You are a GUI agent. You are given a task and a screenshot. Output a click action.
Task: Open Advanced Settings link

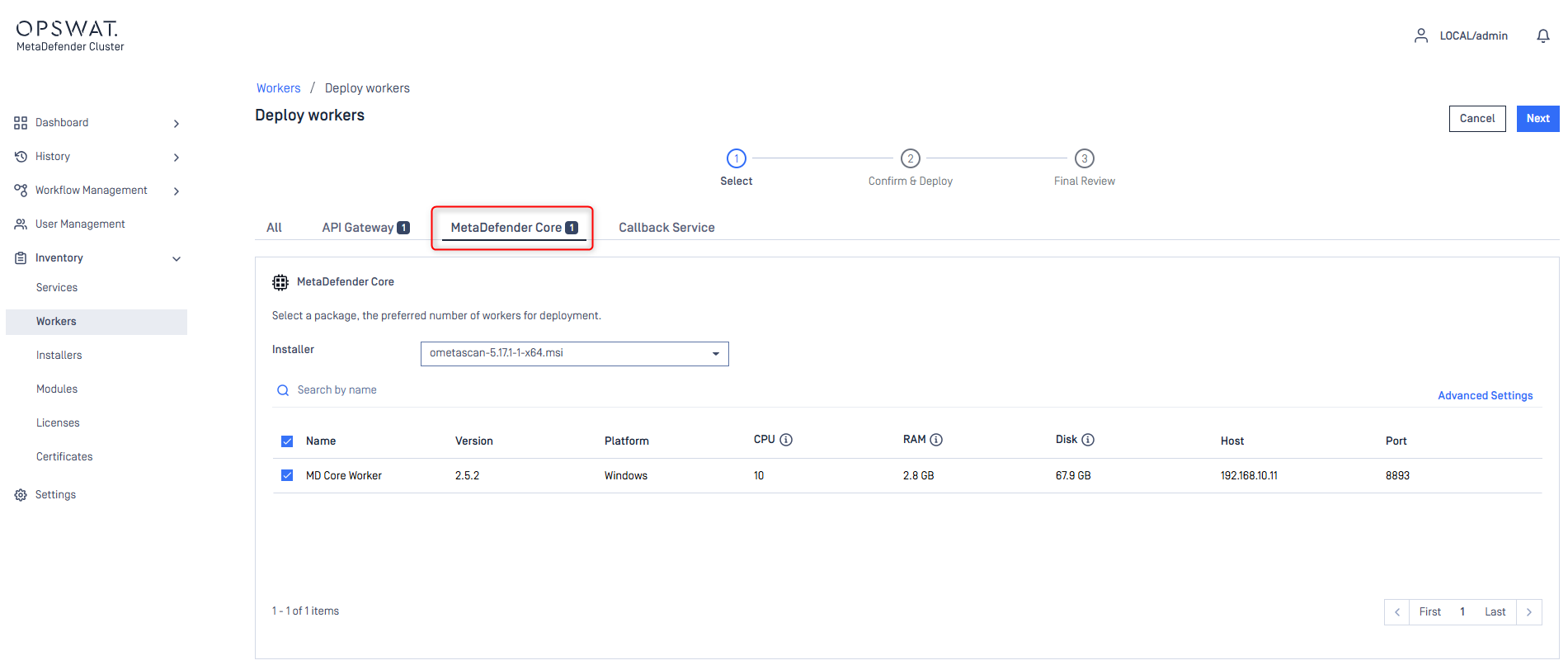1485,396
